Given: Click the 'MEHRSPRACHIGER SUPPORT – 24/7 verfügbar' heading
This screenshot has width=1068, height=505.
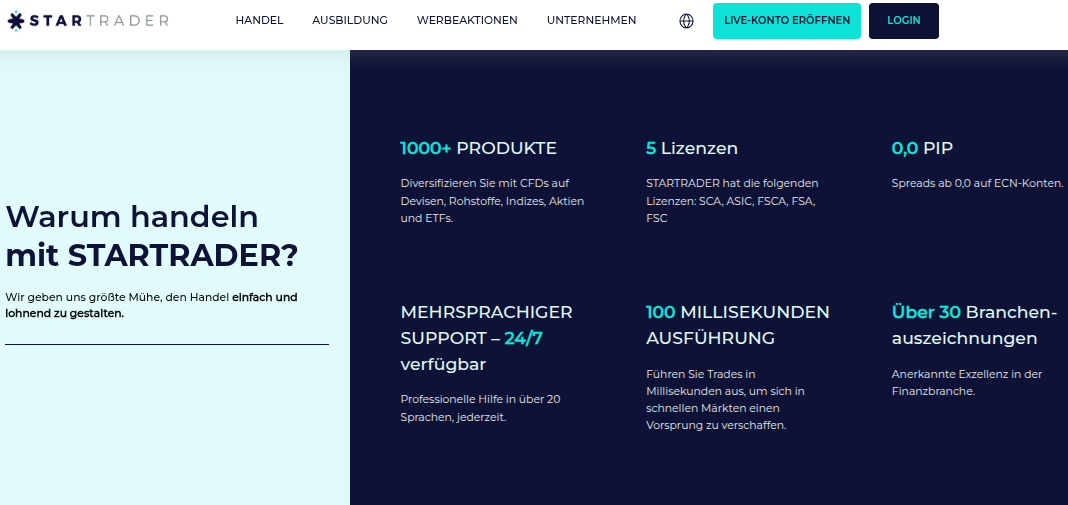Looking at the screenshot, I should 486,338.
